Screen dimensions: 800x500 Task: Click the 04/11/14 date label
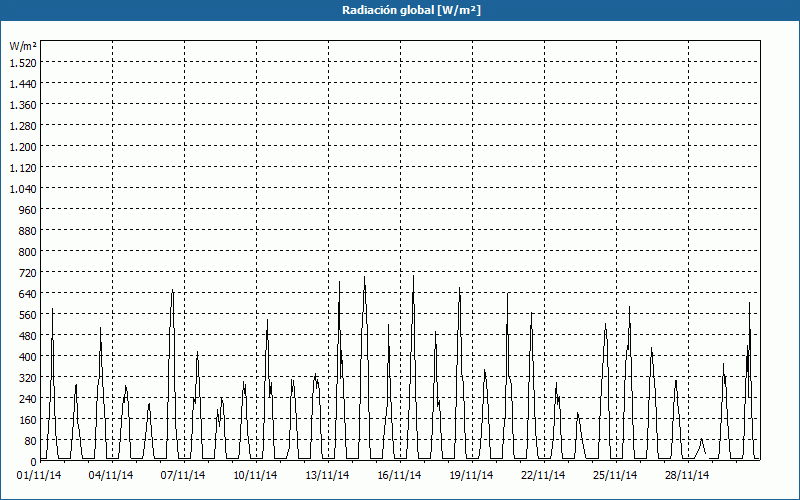pos(111,476)
